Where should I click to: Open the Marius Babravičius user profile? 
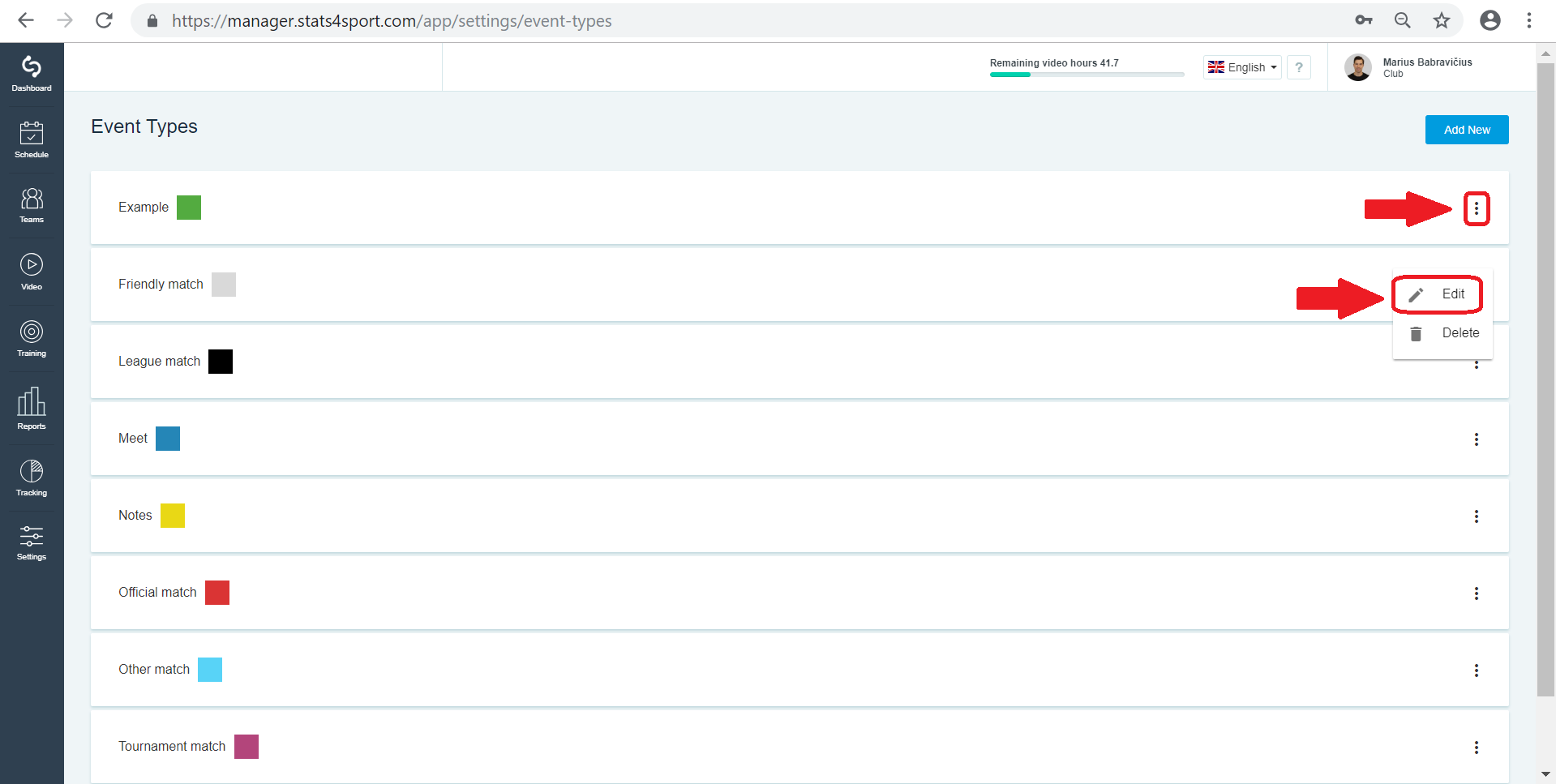point(1408,67)
